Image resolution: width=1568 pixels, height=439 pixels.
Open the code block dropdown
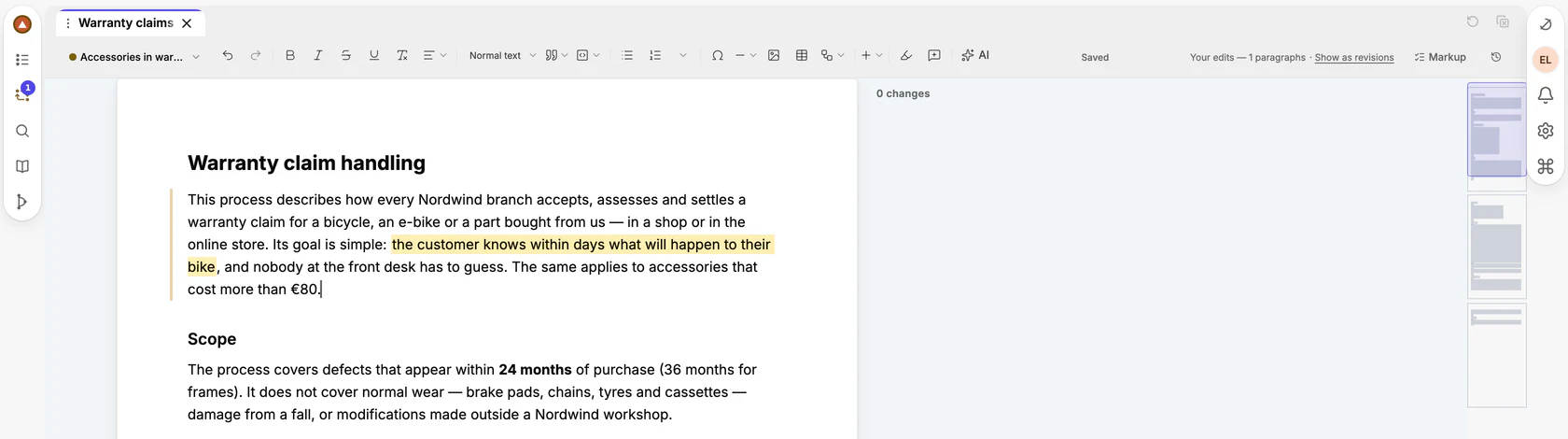pos(588,56)
